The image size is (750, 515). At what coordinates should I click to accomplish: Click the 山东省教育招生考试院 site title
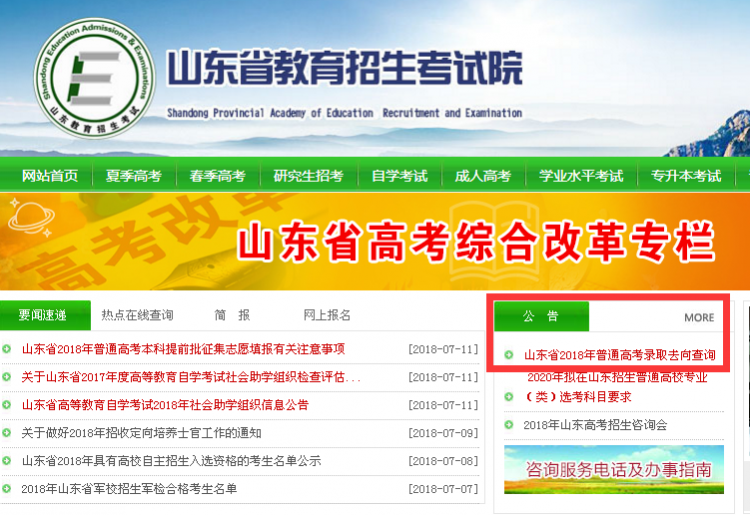pyautogui.click(x=344, y=67)
